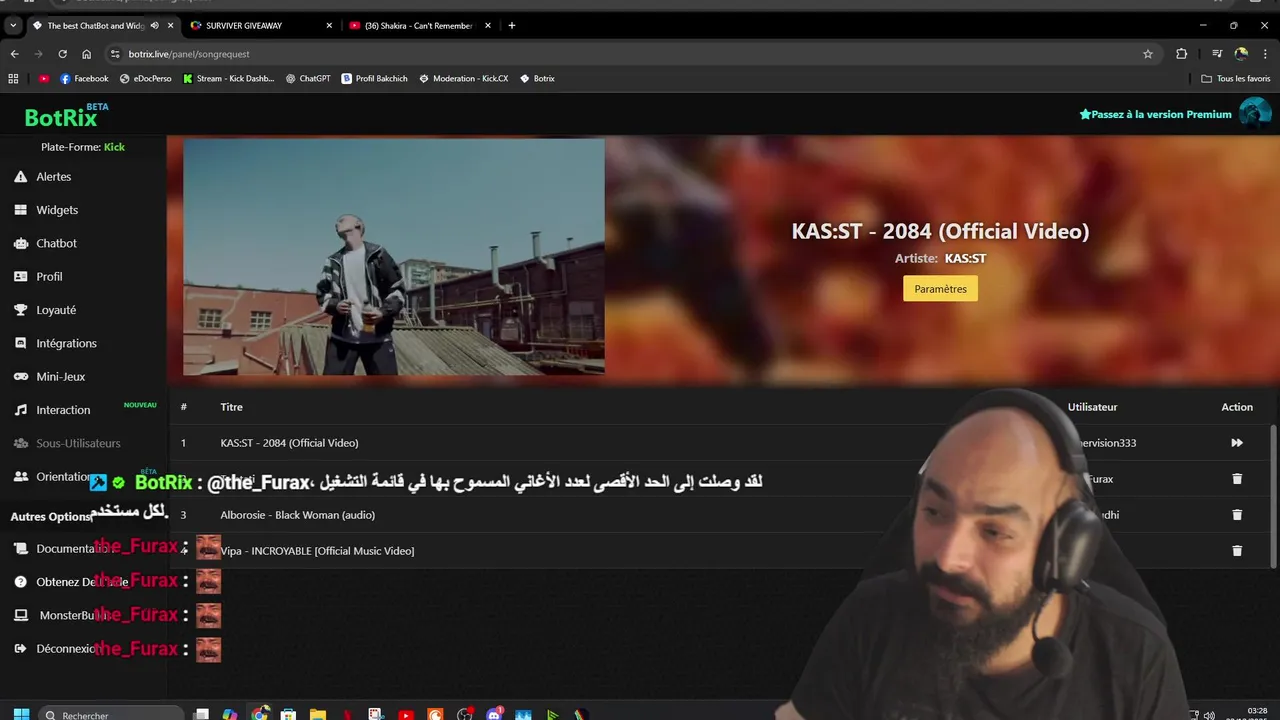Open Chatbot robot icon in sidebar
The height and width of the screenshot is (720, 1280).
pyautogui.click(x=20, y=243)
